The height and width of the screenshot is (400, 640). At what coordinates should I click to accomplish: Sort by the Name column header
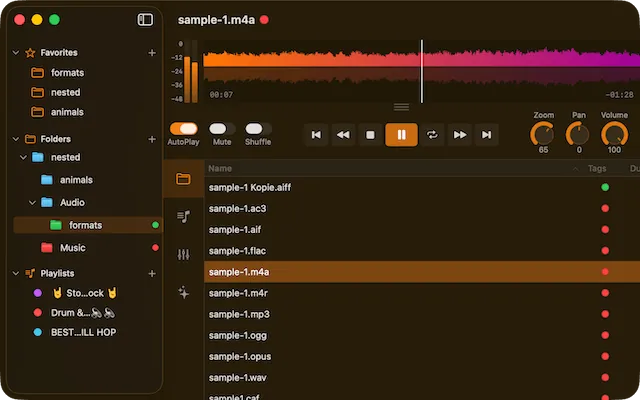click(220, 168)
